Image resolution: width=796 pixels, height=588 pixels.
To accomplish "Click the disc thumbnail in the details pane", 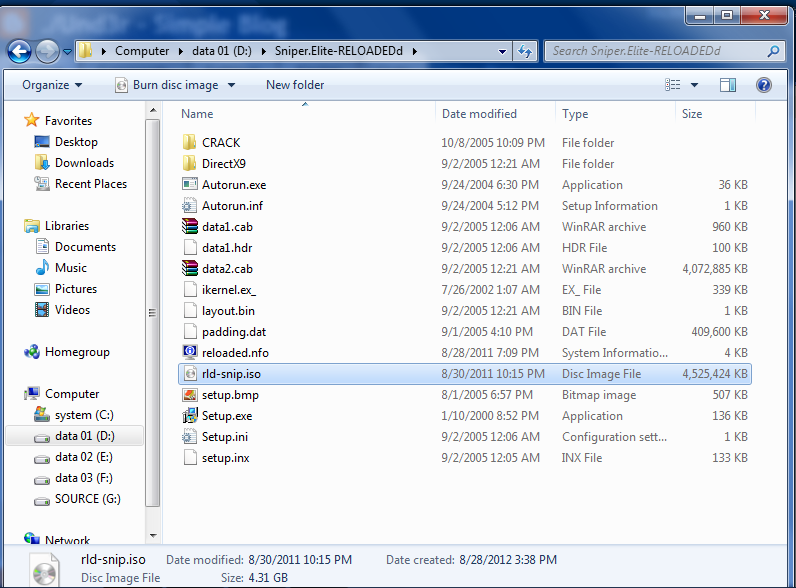I will (44, 571).
